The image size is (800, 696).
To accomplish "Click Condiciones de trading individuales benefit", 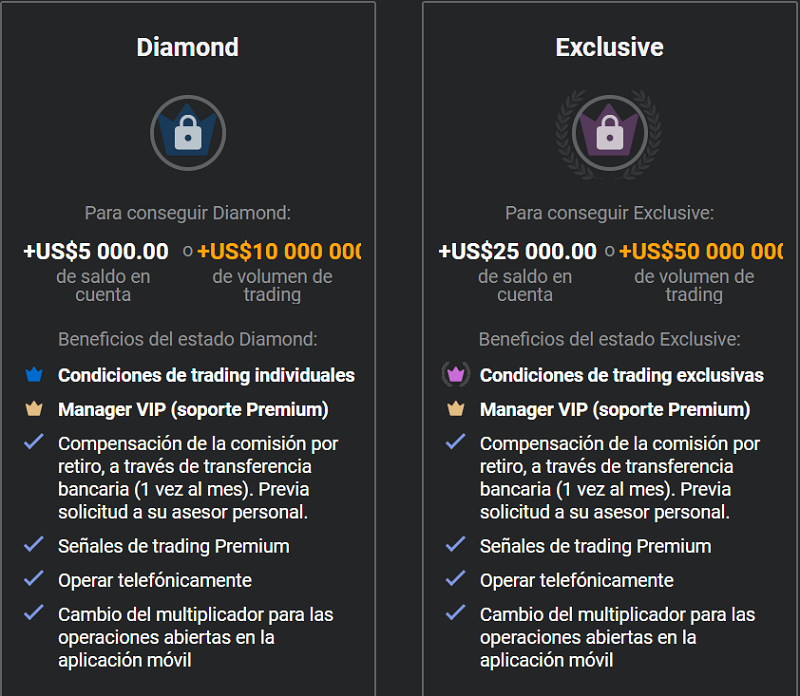I will [x=206, y=376].
